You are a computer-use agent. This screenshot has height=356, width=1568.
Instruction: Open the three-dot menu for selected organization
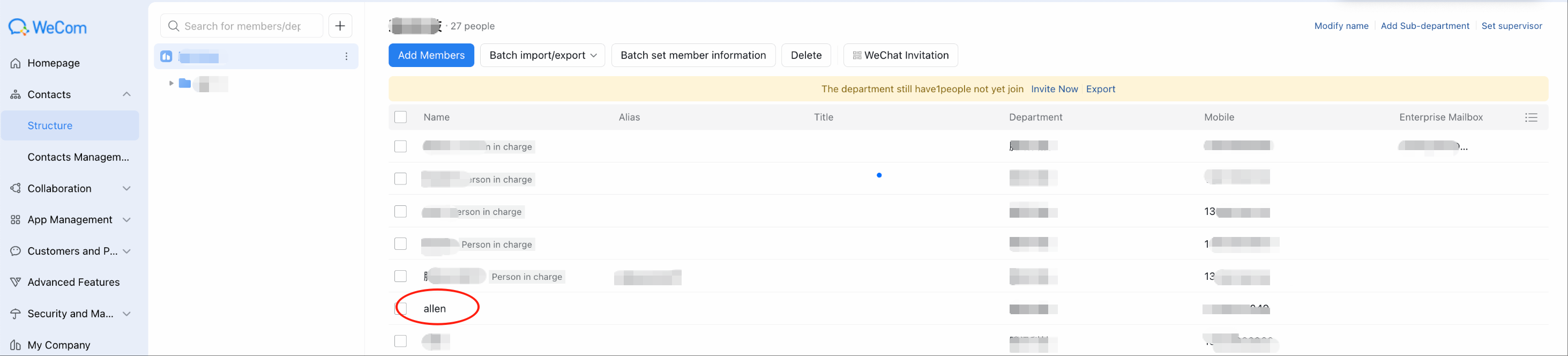346,57
